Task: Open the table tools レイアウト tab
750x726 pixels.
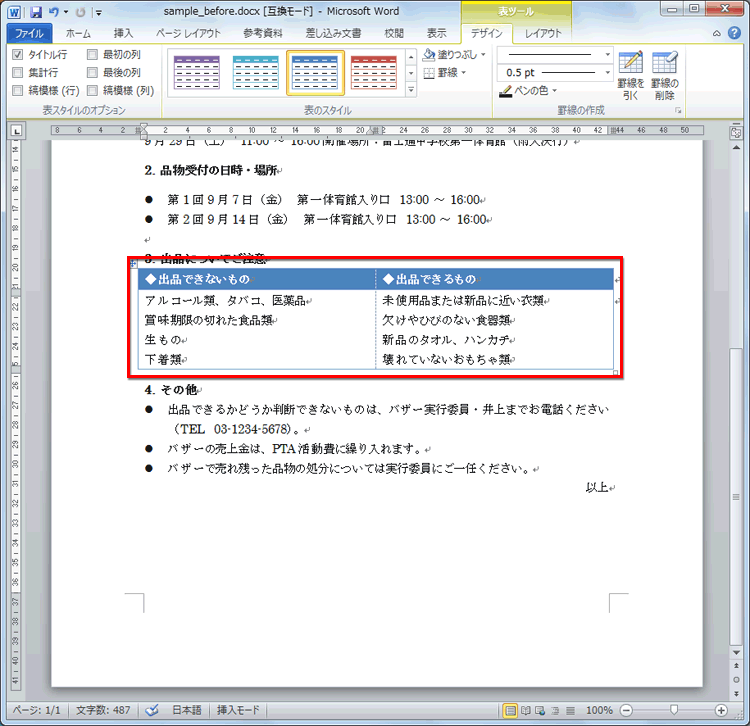Action: tap(543, 33)
